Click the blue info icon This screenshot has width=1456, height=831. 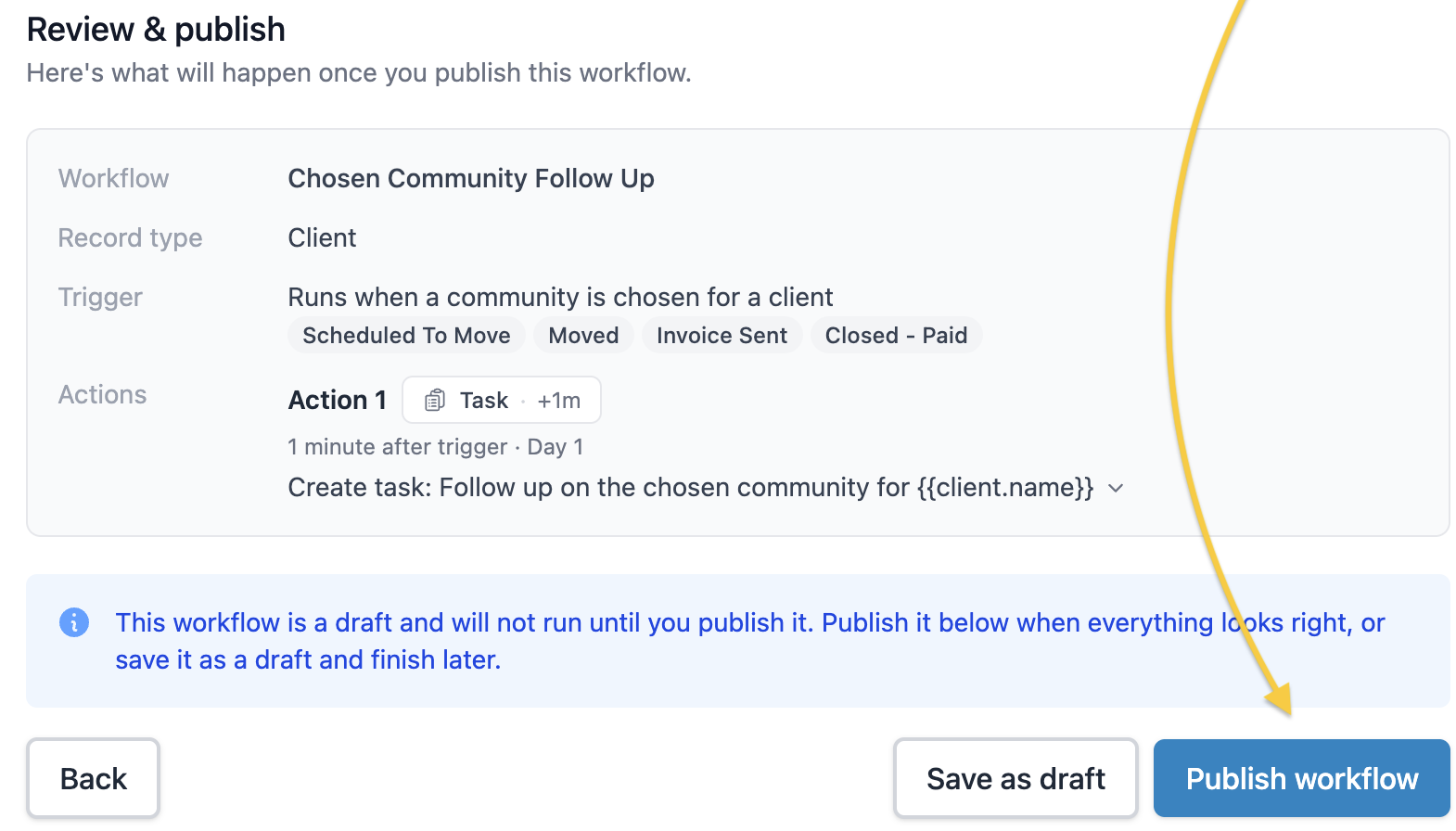click(74, 622)
